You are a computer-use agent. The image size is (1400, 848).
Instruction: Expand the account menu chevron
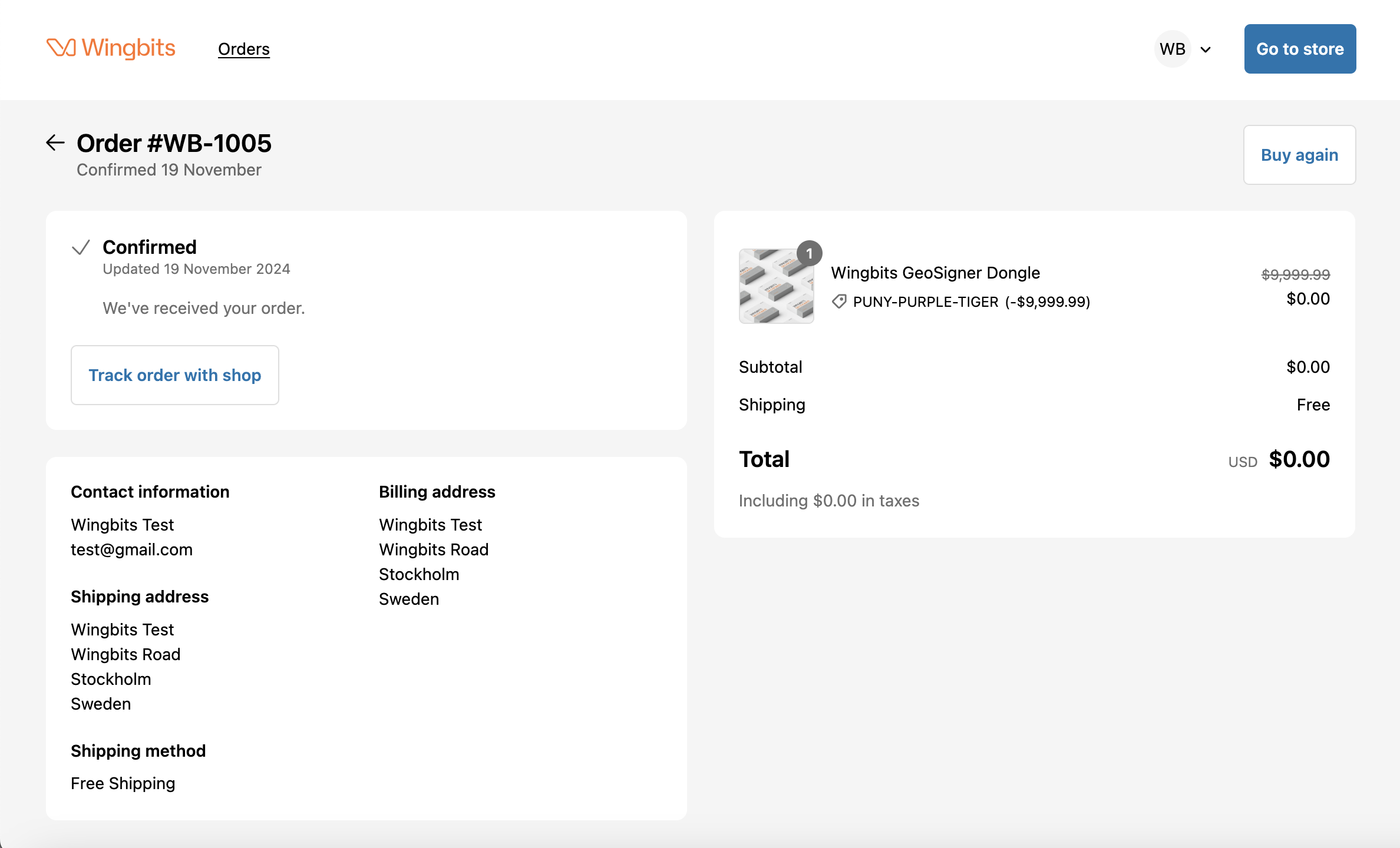[x=1206, y=49]
